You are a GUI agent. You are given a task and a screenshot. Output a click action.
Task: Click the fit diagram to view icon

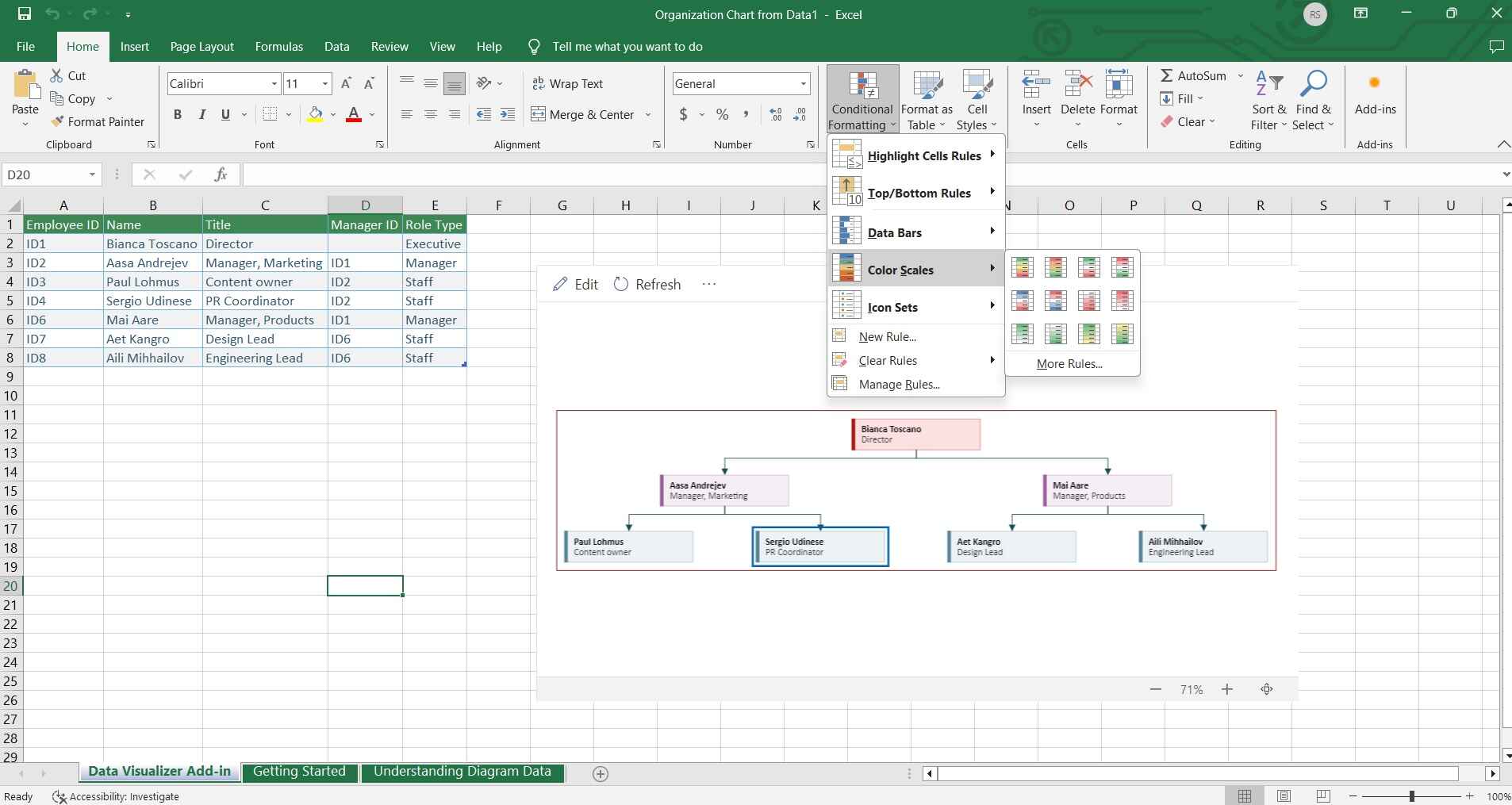point(1267,689)
